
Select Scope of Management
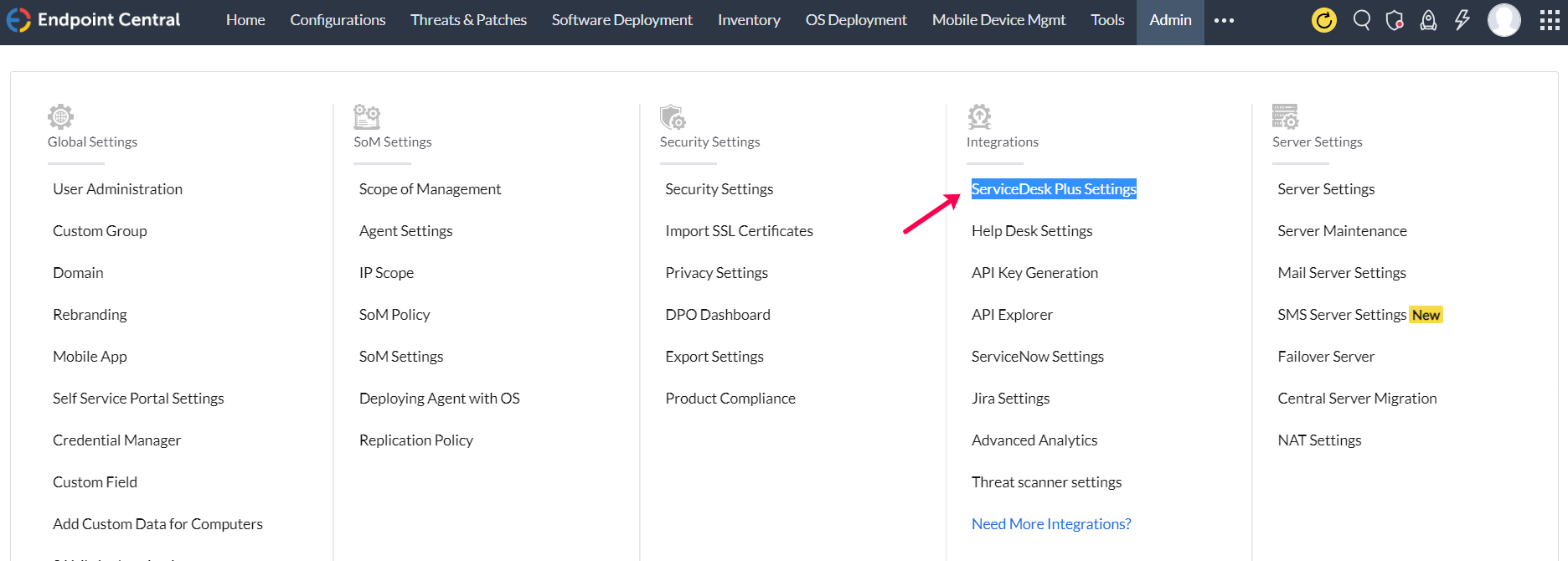pos(430,189)
